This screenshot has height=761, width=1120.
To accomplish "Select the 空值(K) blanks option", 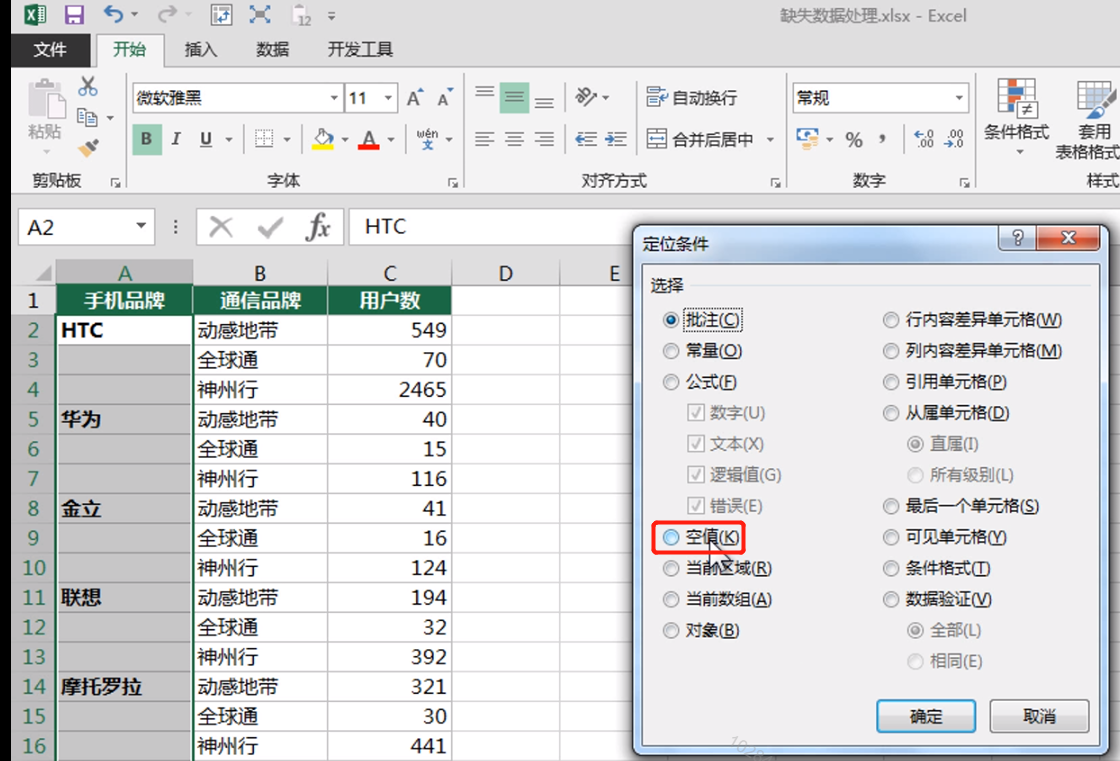I will pos(701,537).
